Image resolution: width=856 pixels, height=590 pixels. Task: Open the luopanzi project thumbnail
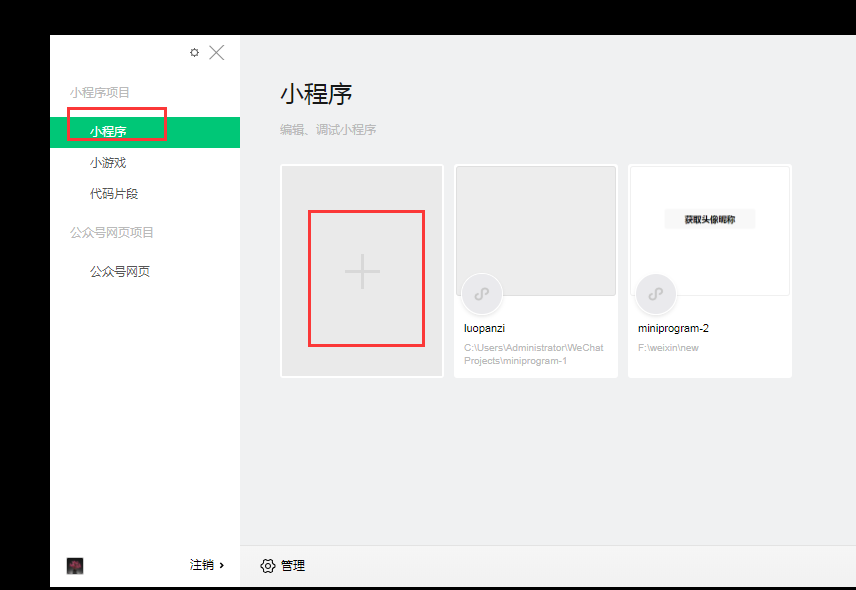pyautogui.click(x=536, y=231)
